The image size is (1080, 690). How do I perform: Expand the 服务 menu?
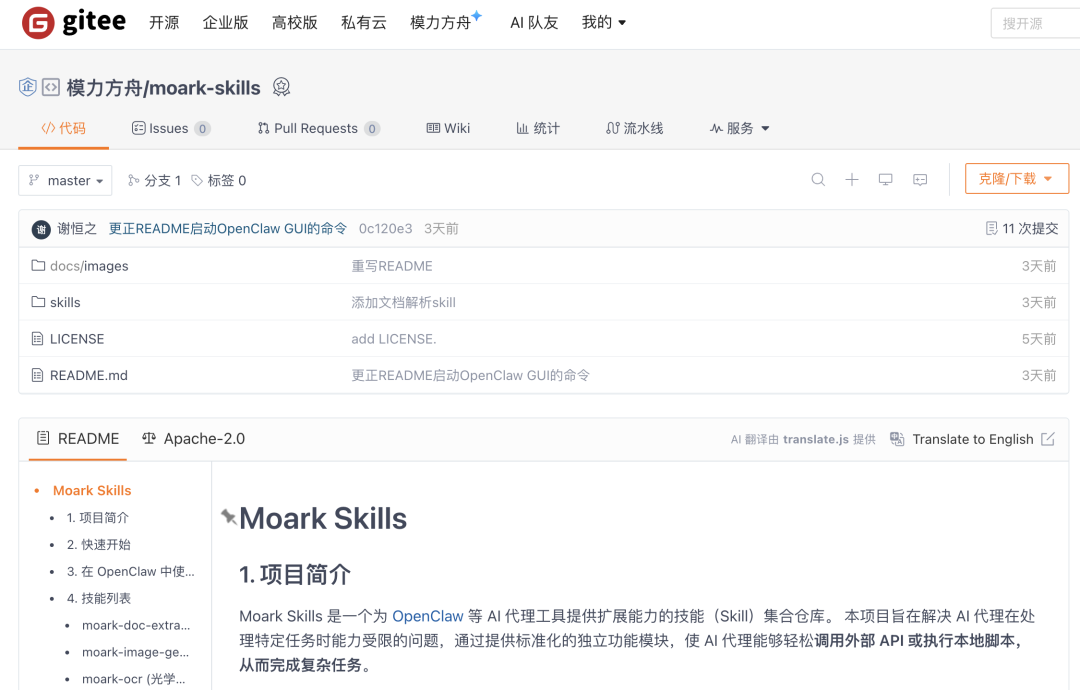pyautogui.click(x=739, y=128)
